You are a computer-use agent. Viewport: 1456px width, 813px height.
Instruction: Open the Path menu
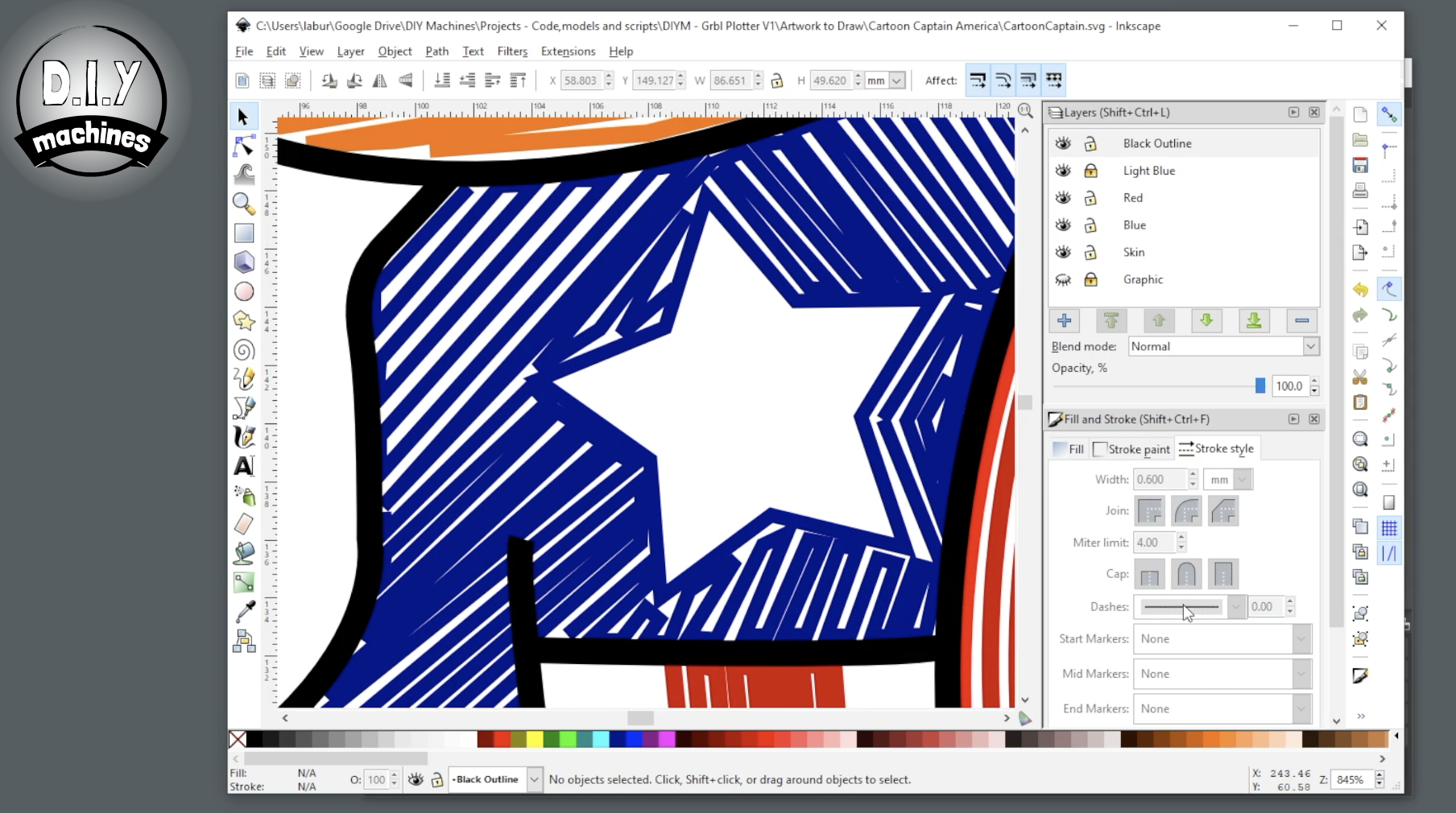pos(437,52)
